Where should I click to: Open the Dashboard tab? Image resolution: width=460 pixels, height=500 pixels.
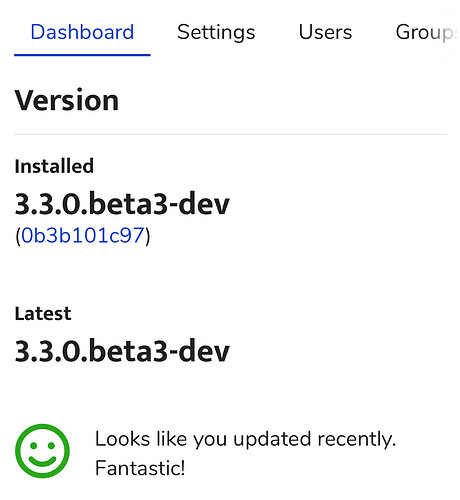click(82, 32)
